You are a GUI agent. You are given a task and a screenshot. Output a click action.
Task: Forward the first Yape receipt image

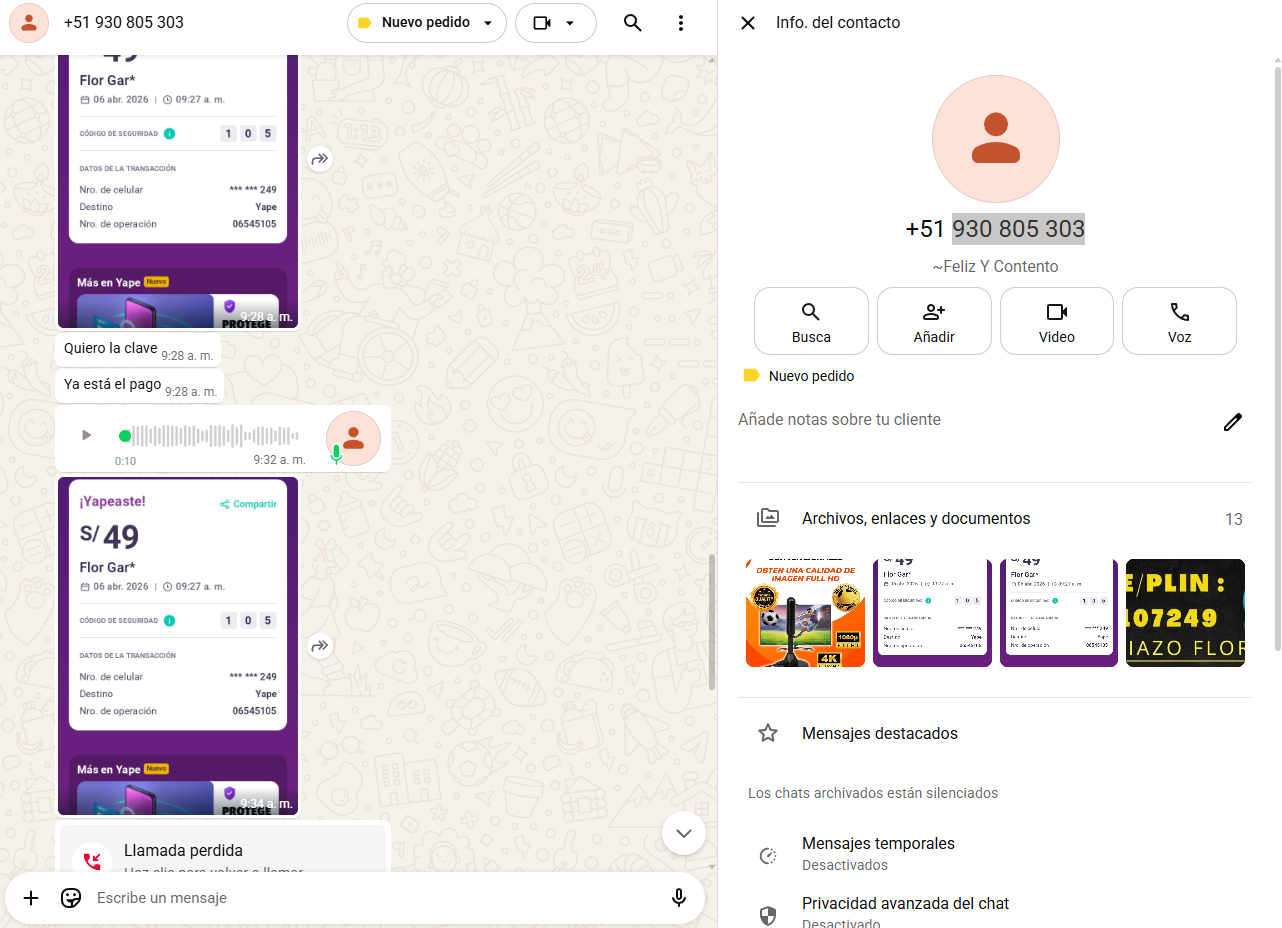320,159
